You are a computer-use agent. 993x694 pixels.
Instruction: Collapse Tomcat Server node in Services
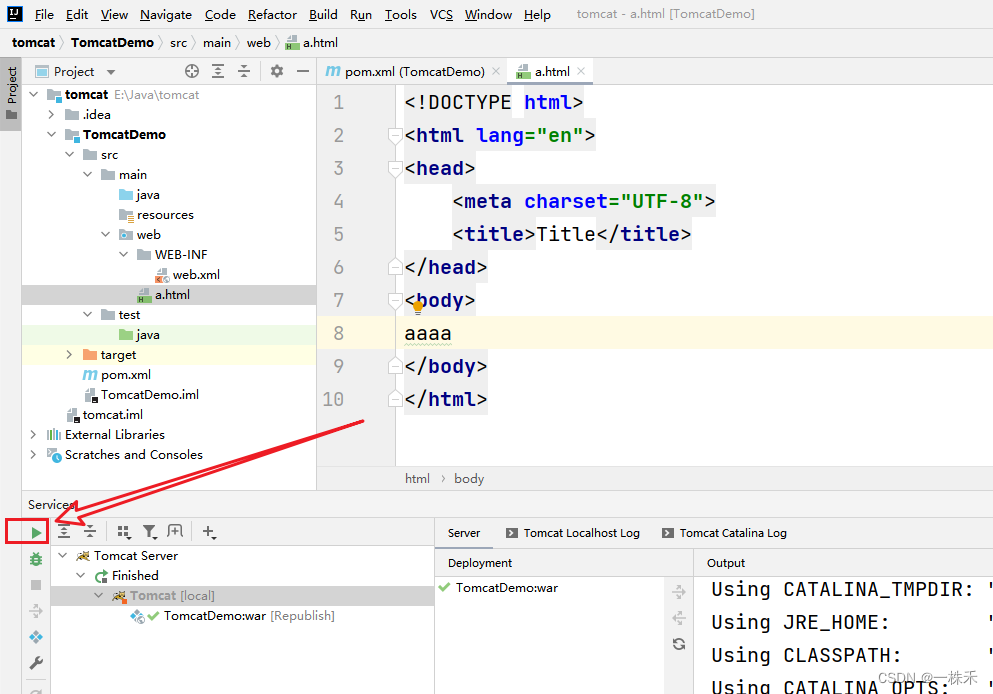pyautogui.click(x=63, y=555)
